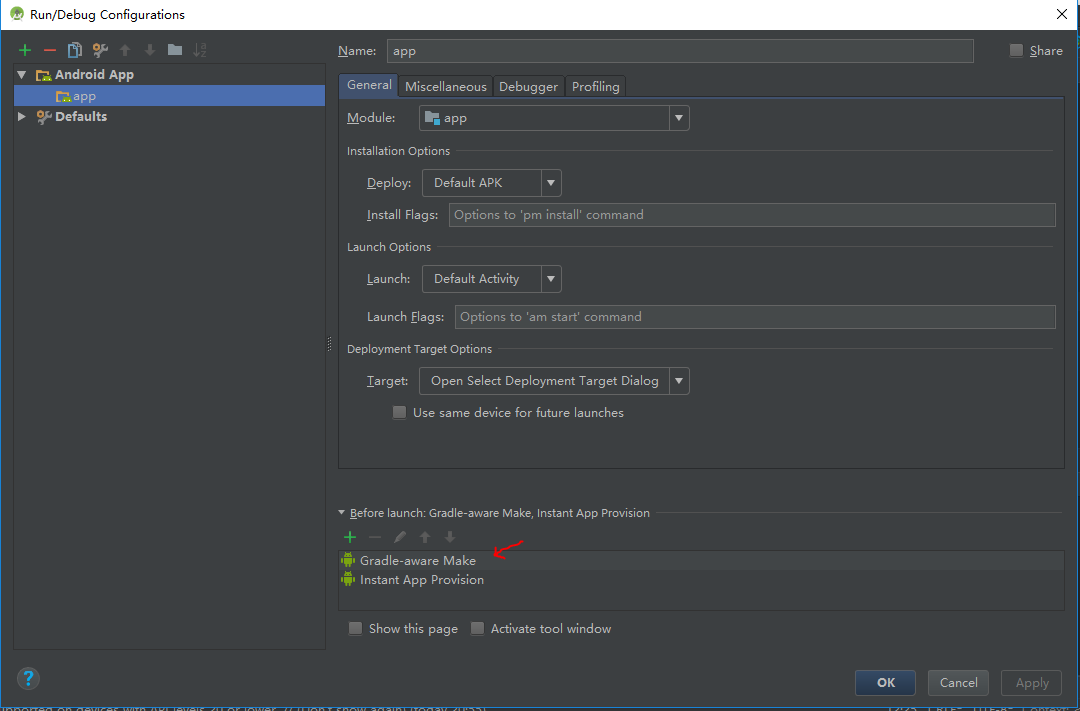Screen dimensions: 1080x711
Task: Create a new configuration folder
Action: coord(172,49)
